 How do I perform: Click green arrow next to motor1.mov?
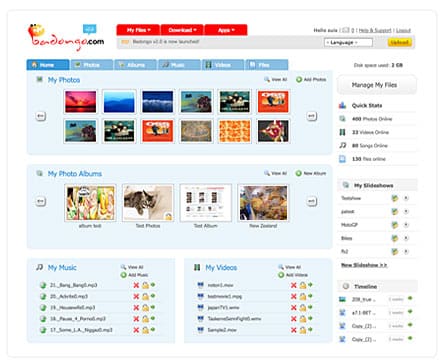[x=310, y=285]
